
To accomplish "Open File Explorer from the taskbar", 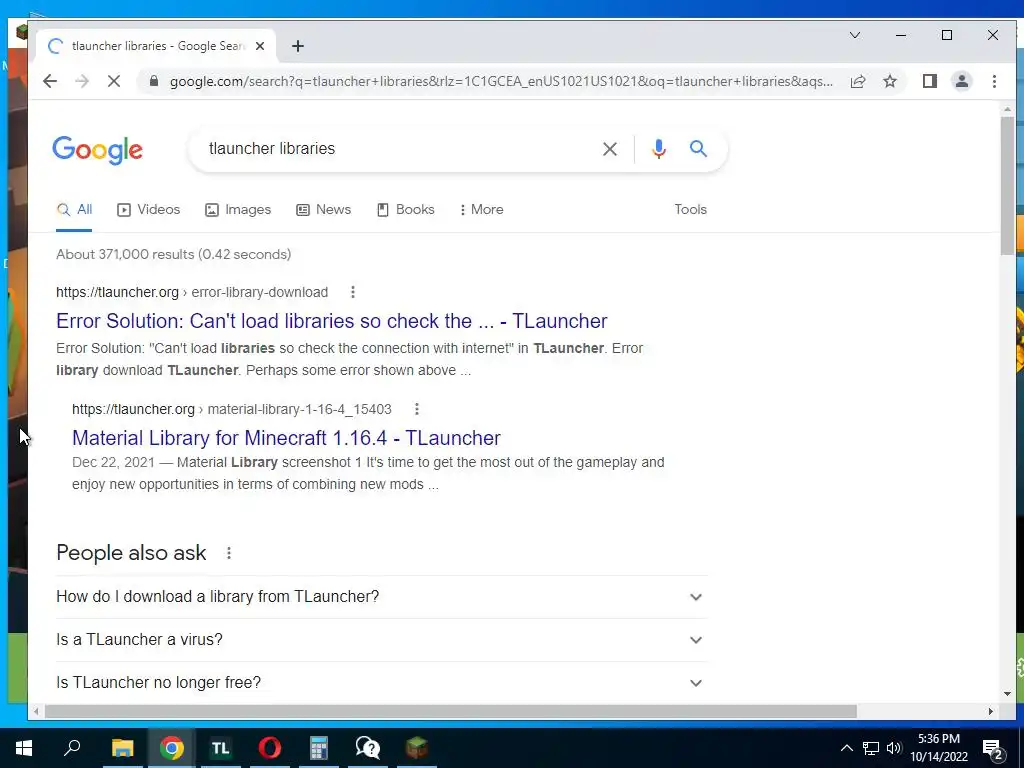I will (x=122, y=748).
